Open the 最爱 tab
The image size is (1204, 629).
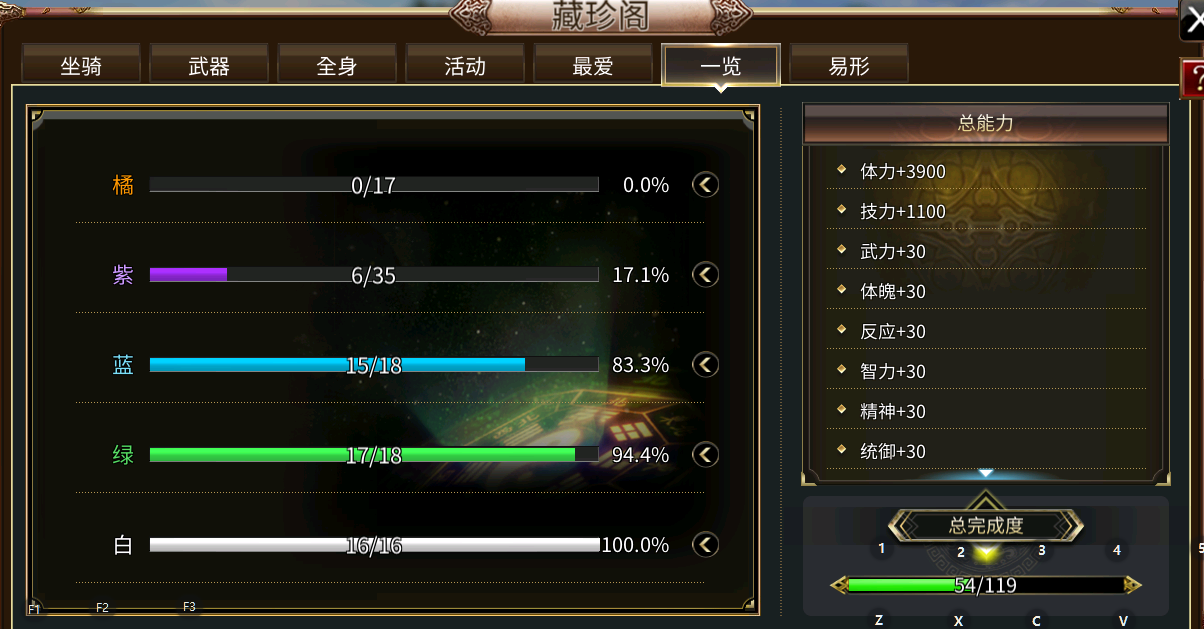click(593, 65)
